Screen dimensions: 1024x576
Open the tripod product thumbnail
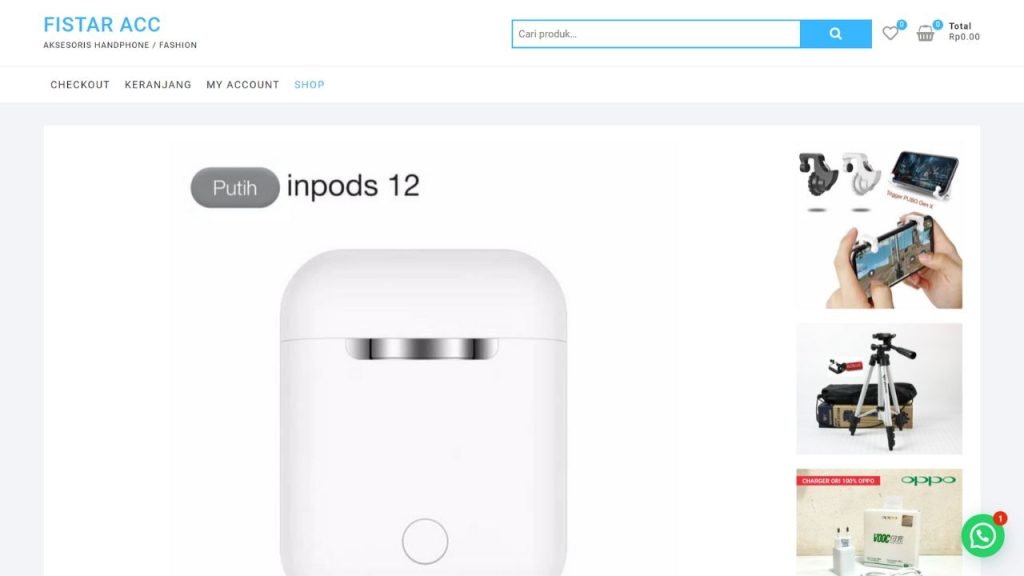pos(879,389)
